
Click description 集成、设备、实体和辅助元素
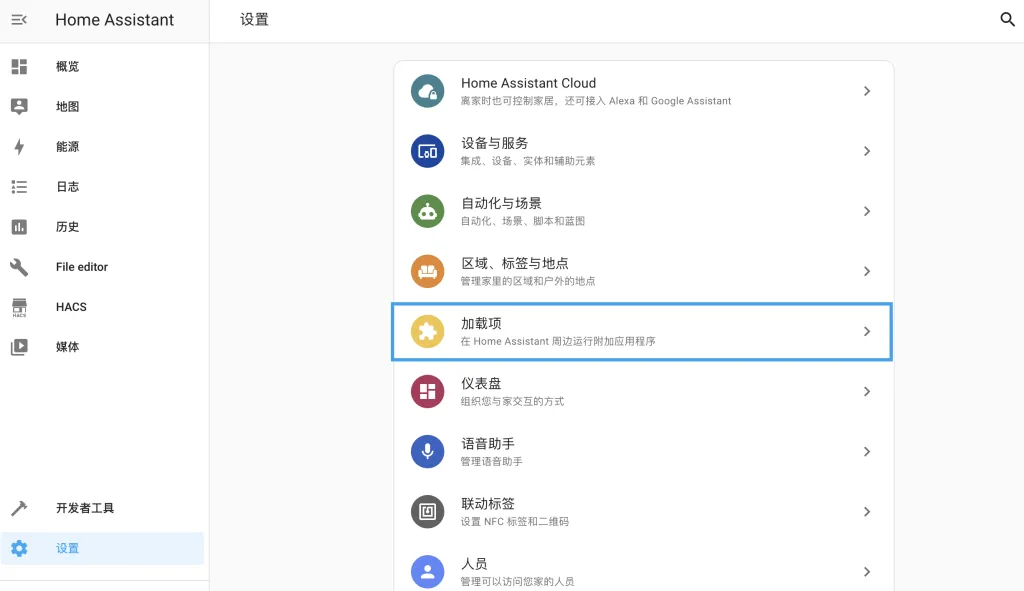pos(528,161)
